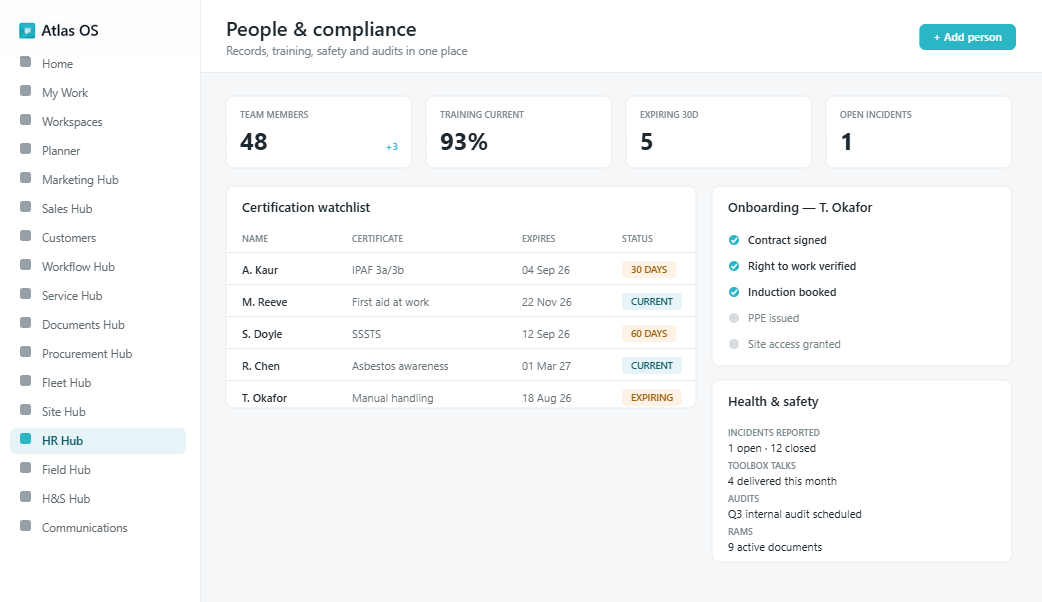
Task: Open the Team Members stat card
Action: tap(319, 132)
